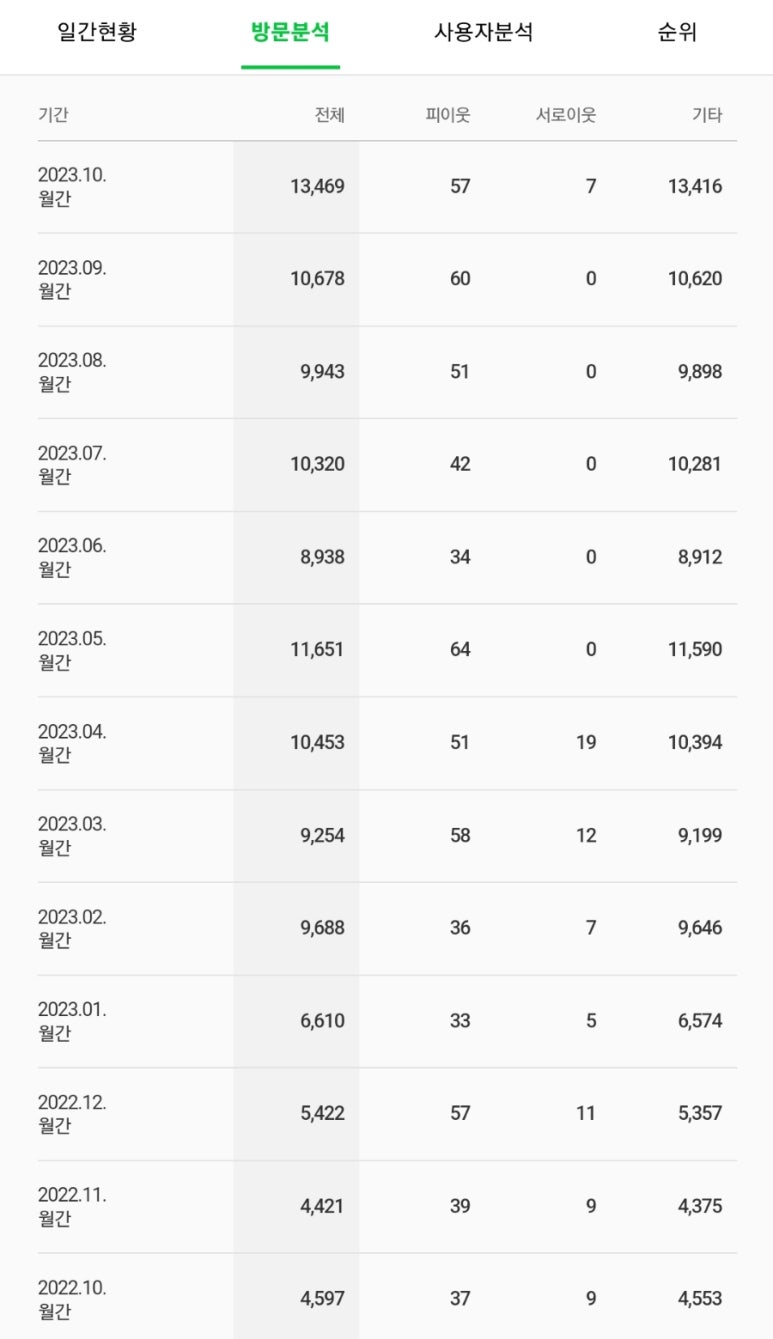Open the 2023.05. 월간 period entry
The height and width of the screenshot is (1339, 773).
72,650
